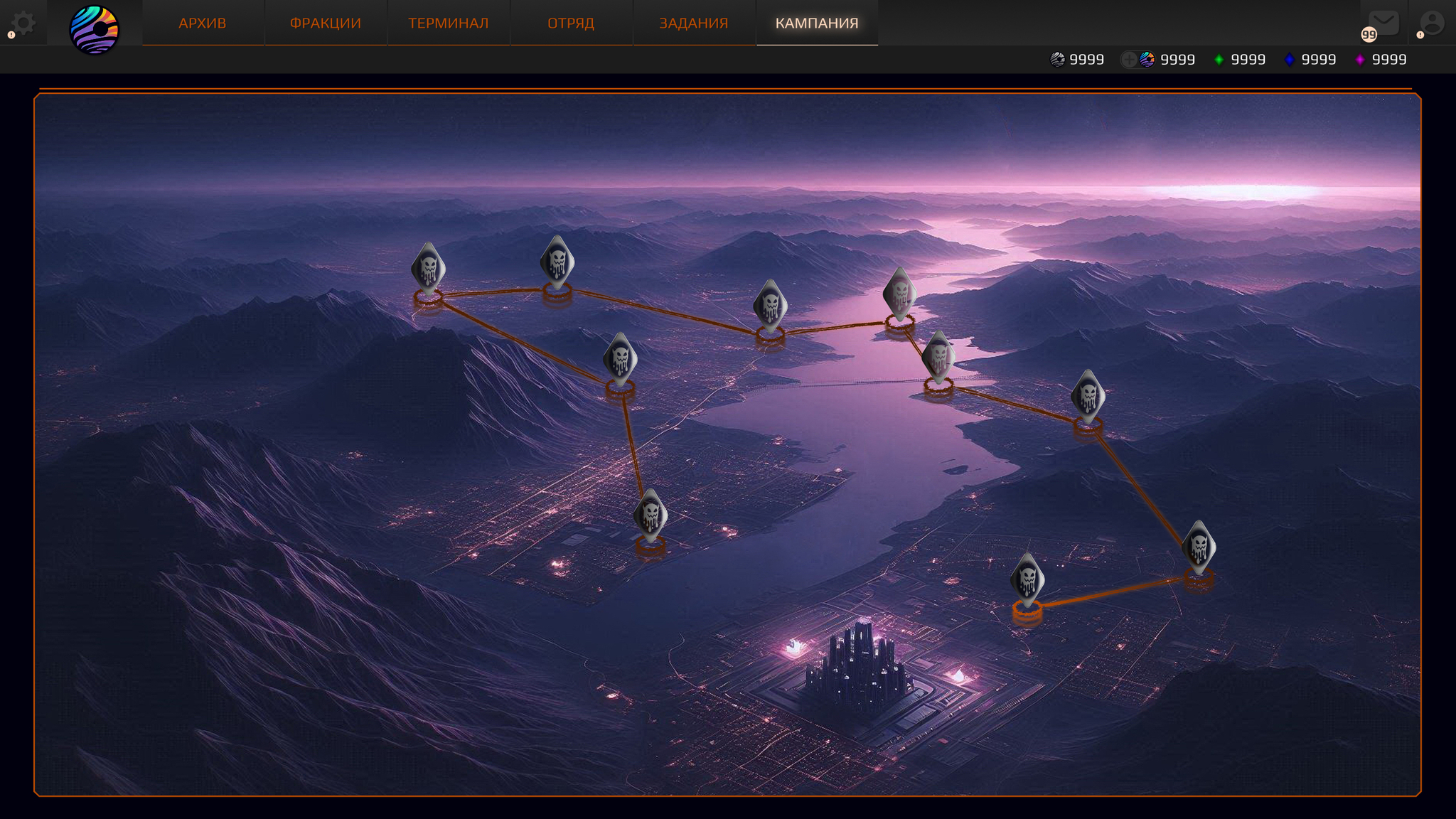
Task: Click the blue gem currency icon
Action: point(1290,60)
